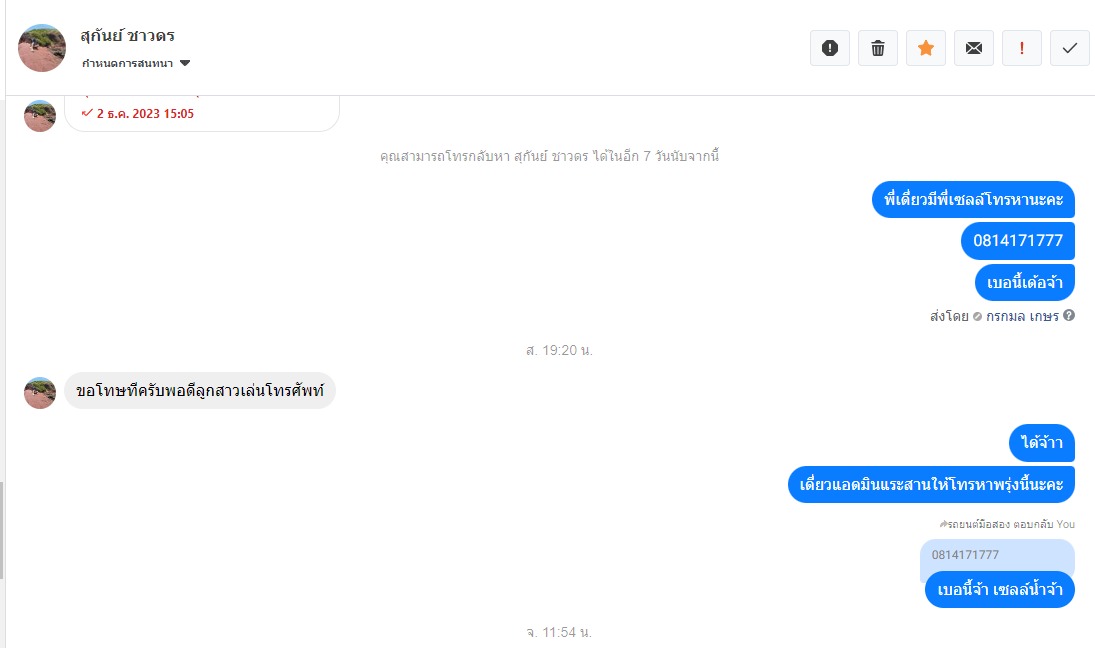Mark as unread with the envelope icon
Screen dimensions: 1095x648
(x=973, y=48)
